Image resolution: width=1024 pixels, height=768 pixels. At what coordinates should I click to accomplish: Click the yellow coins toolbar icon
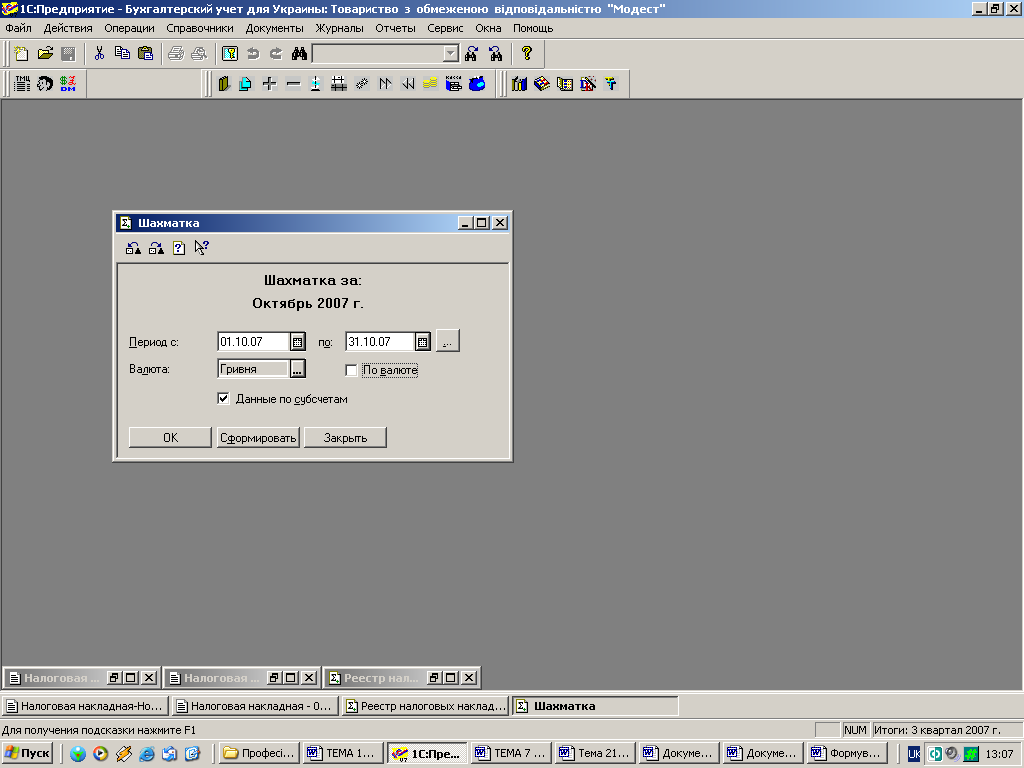point(430,84)
